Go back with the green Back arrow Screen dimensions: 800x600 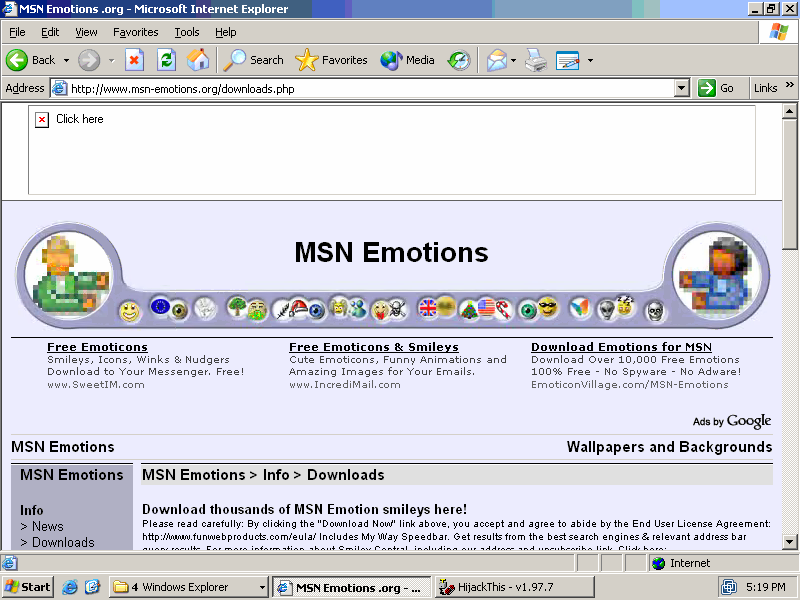point(31,60)
